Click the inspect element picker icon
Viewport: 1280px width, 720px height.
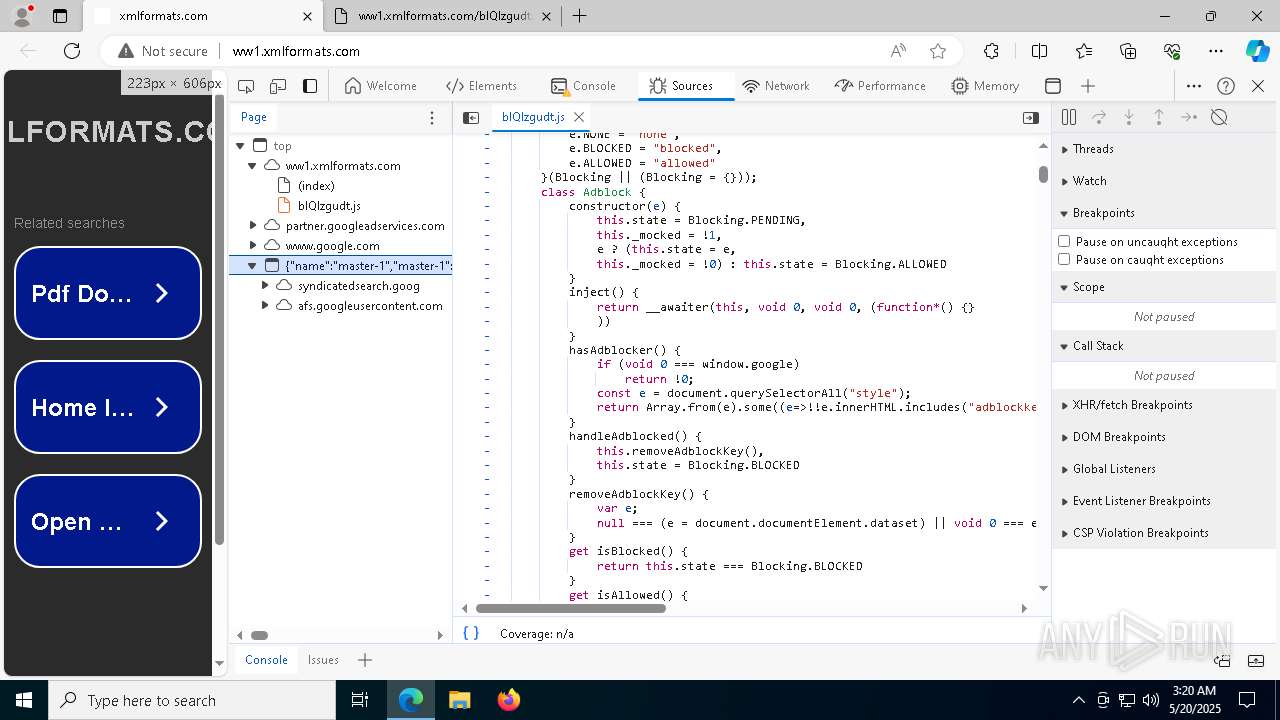[246, 86]
